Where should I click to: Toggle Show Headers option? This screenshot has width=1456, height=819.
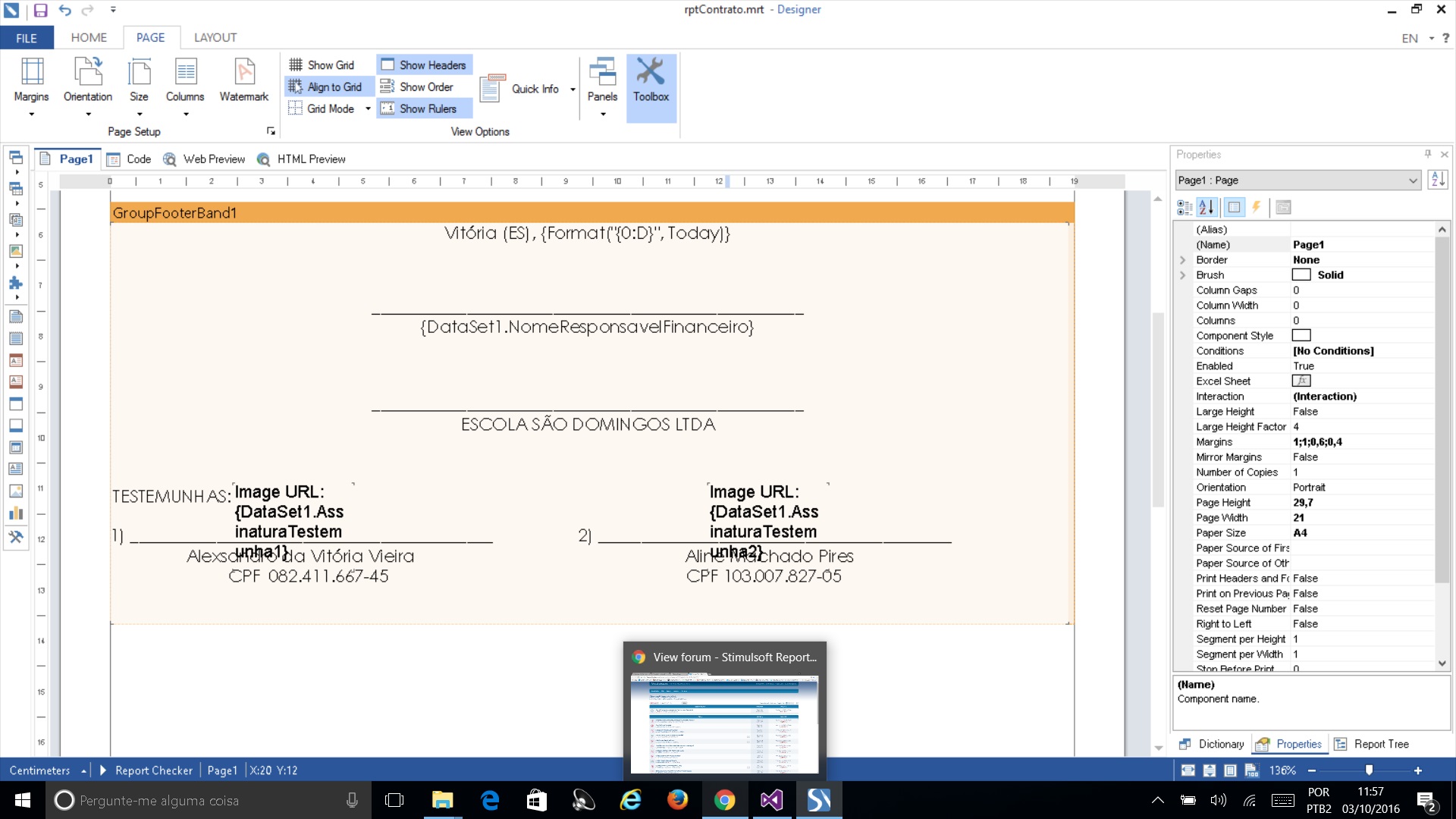pos(424,65)
